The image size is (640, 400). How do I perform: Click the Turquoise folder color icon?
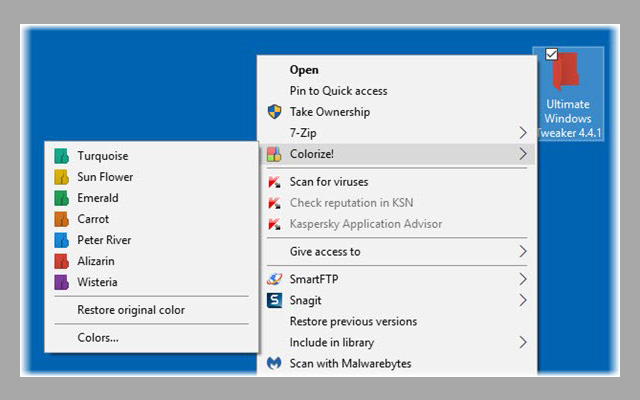tap(61, 156)
